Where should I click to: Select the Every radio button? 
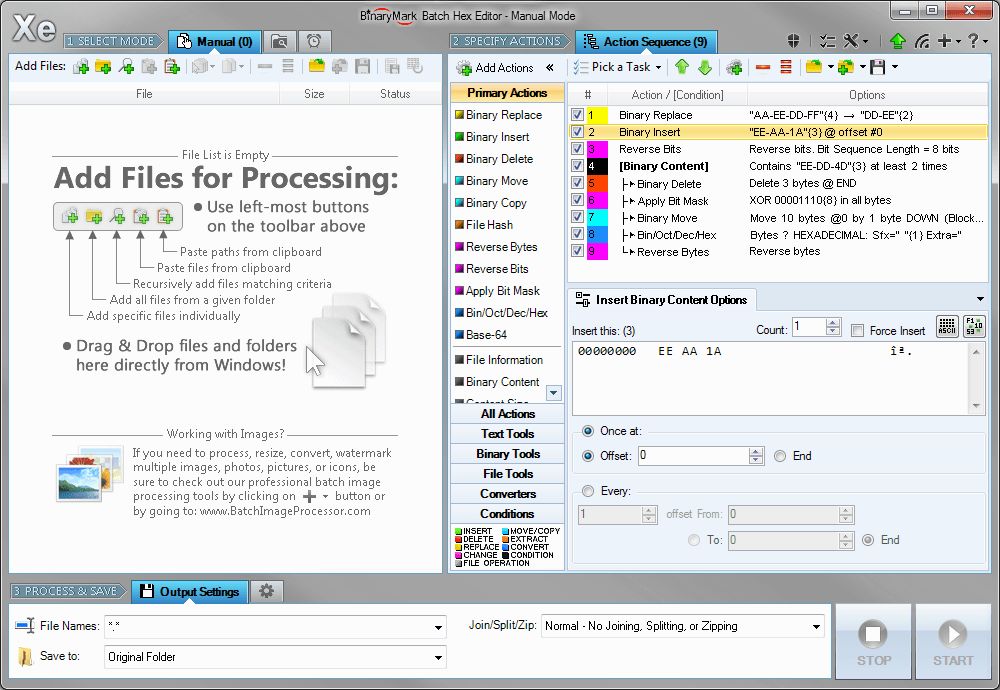pyautogui.click(x=588, y=491)
